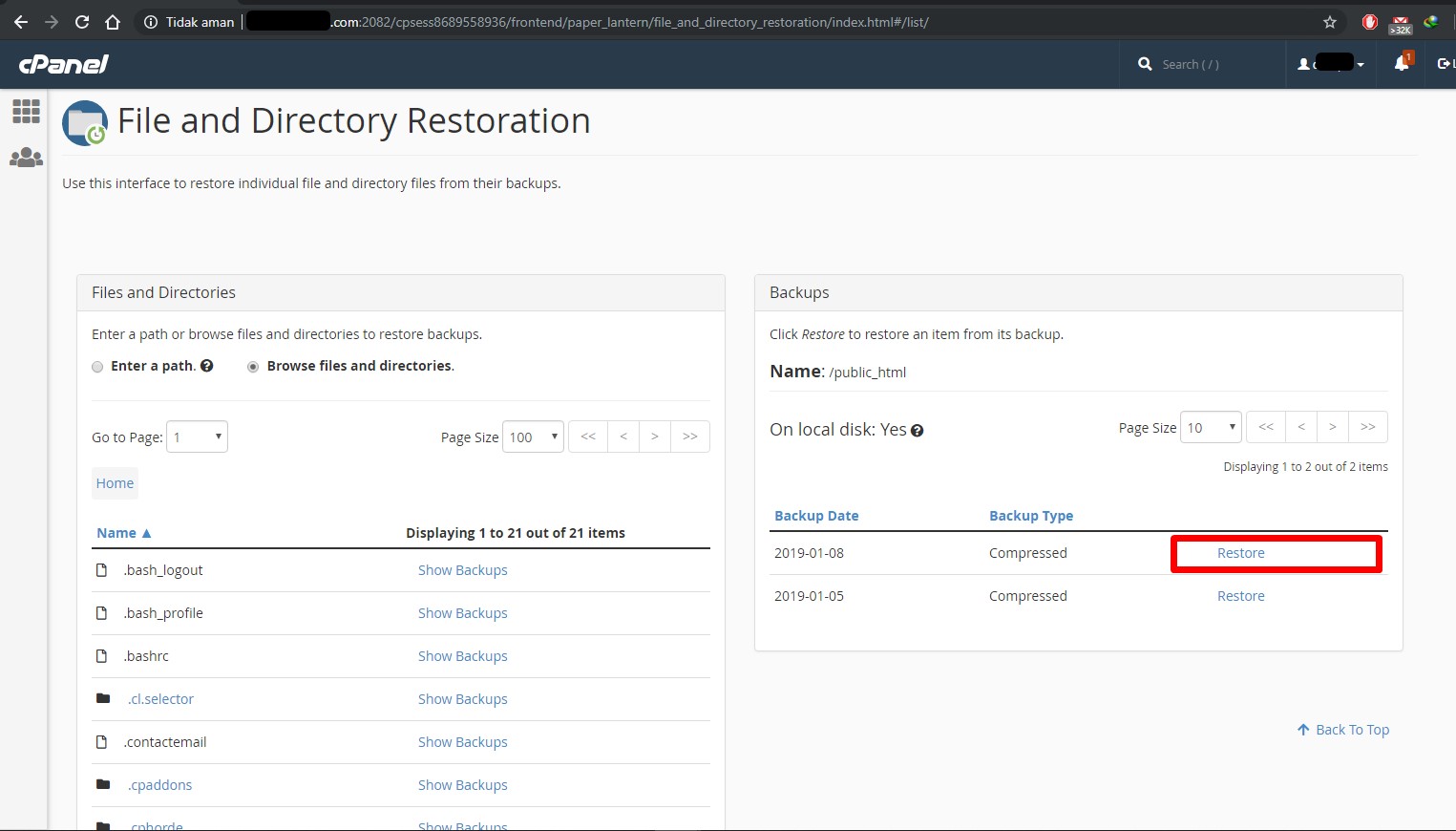1456x831 pixels.
Task: Click the browser reload icon
Action: [82, 22]
